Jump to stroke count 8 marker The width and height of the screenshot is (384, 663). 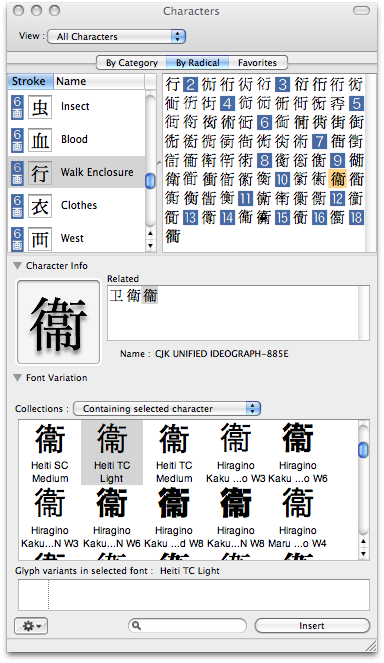[x=264, y=160]
